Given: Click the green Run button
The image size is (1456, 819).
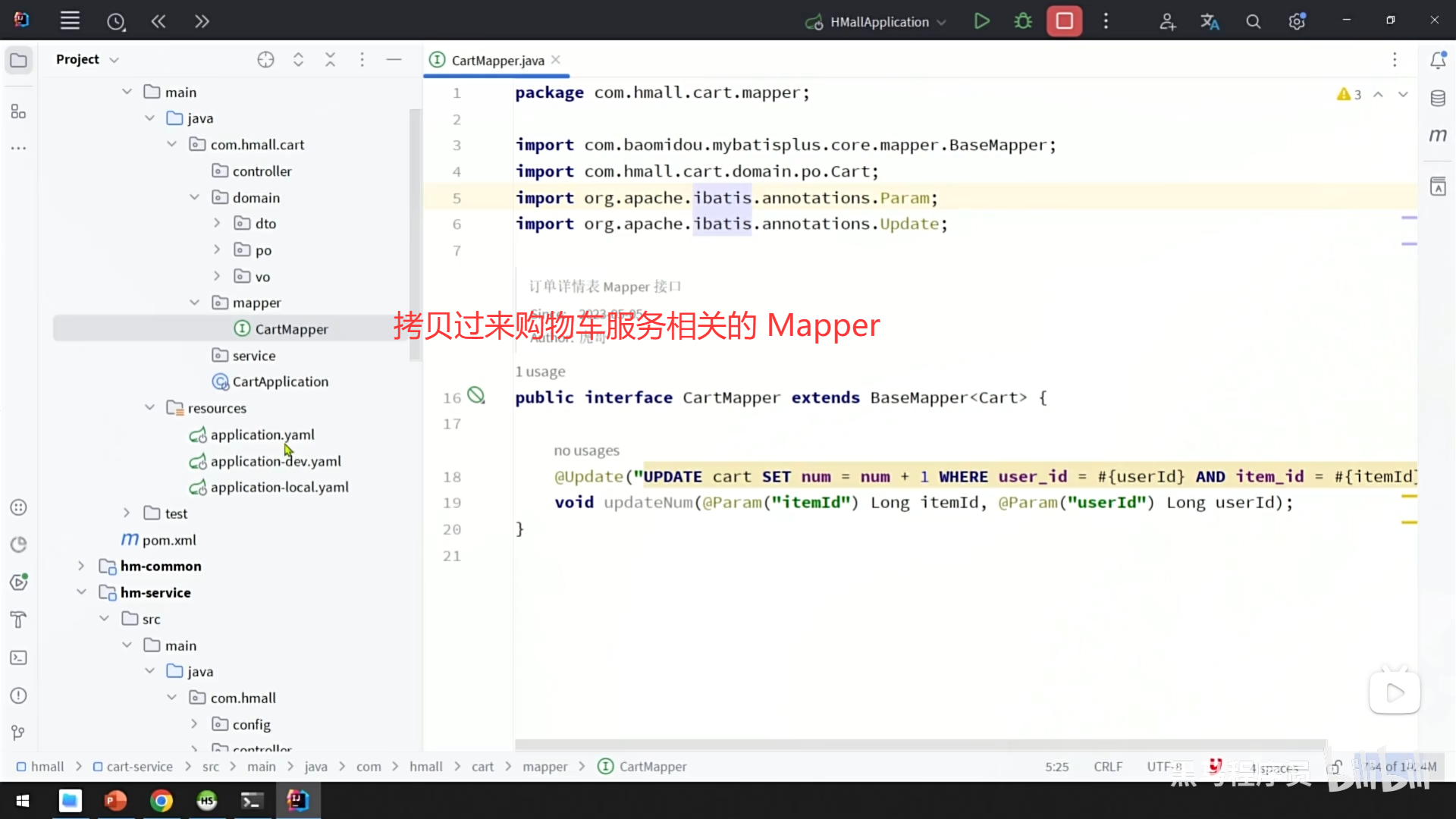Looking at the screenshot, I should tap(981, 21).
